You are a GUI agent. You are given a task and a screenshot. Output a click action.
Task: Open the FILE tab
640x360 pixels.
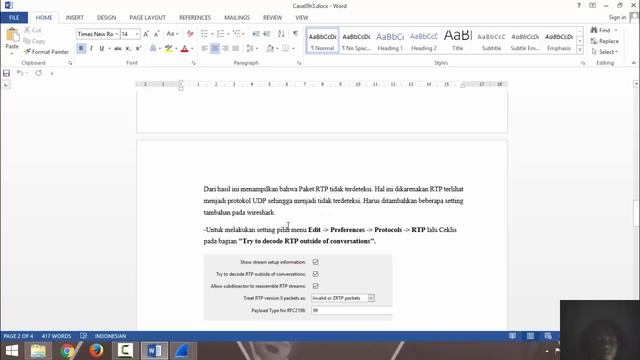point(14,18)
